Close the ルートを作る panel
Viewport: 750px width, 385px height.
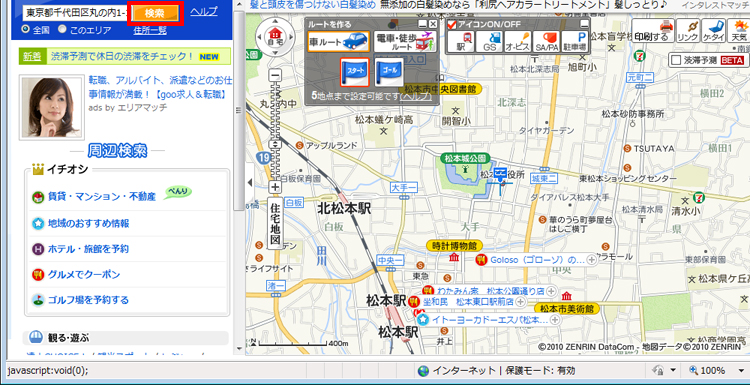click(x=432, y=24)
